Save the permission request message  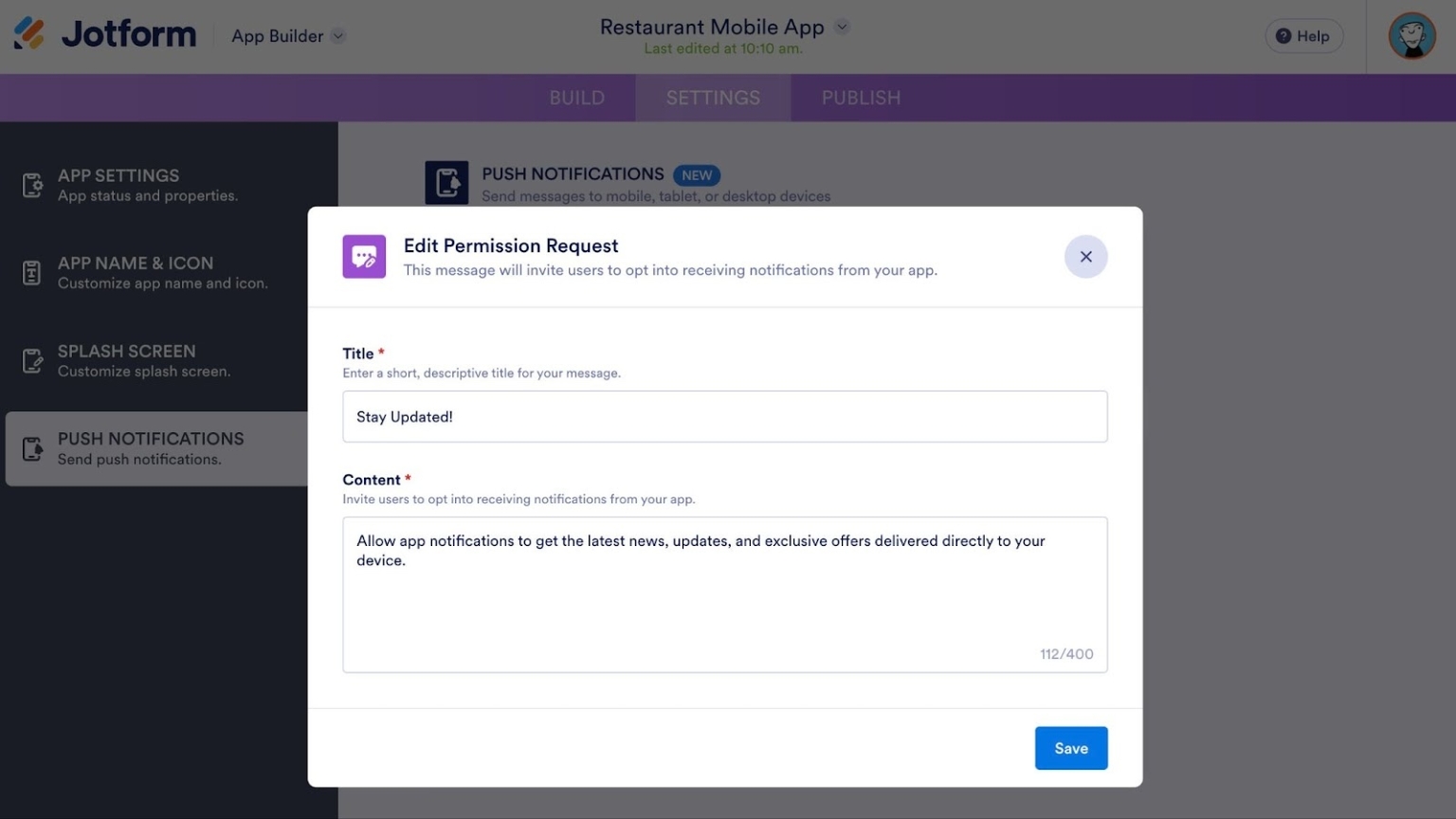coord(1070,748)
